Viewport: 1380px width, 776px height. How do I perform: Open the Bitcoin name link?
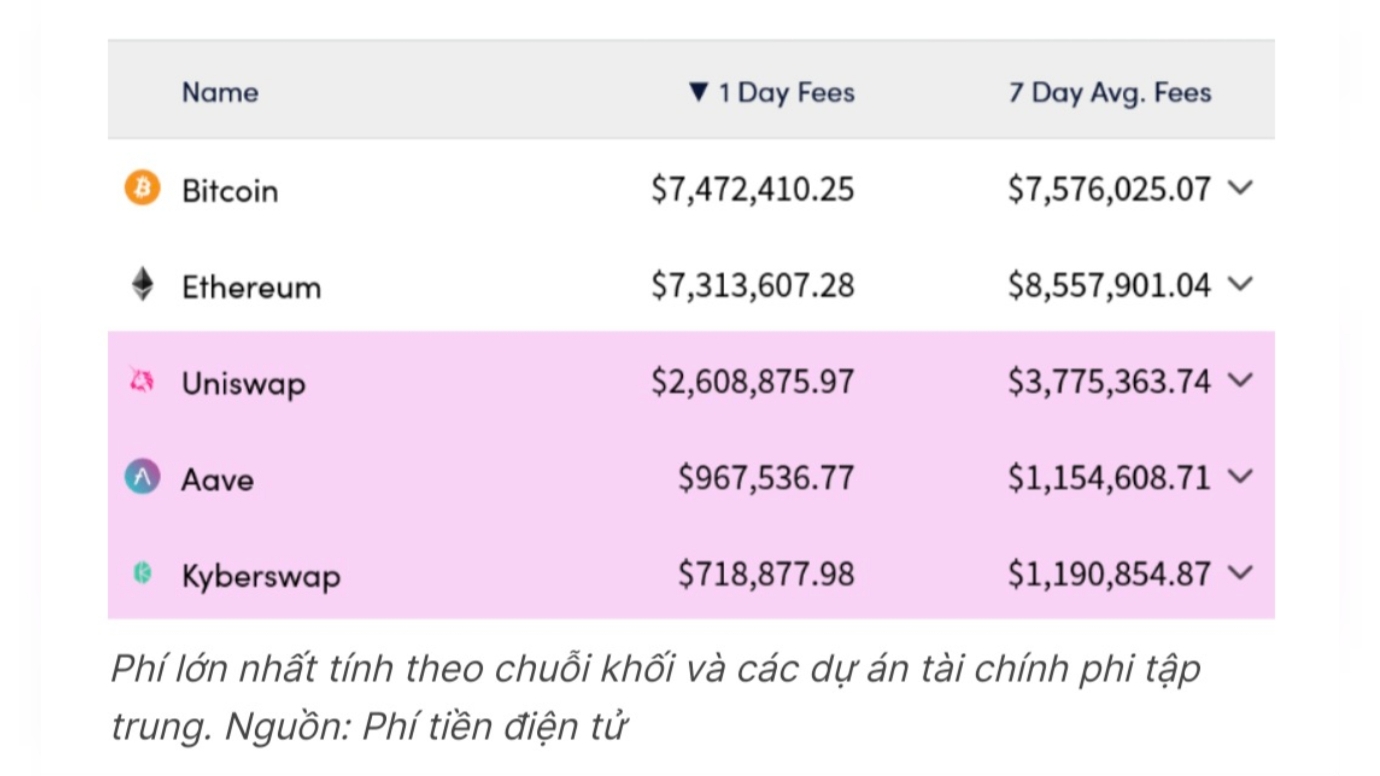pyautogui.click(x=230, y=190)
